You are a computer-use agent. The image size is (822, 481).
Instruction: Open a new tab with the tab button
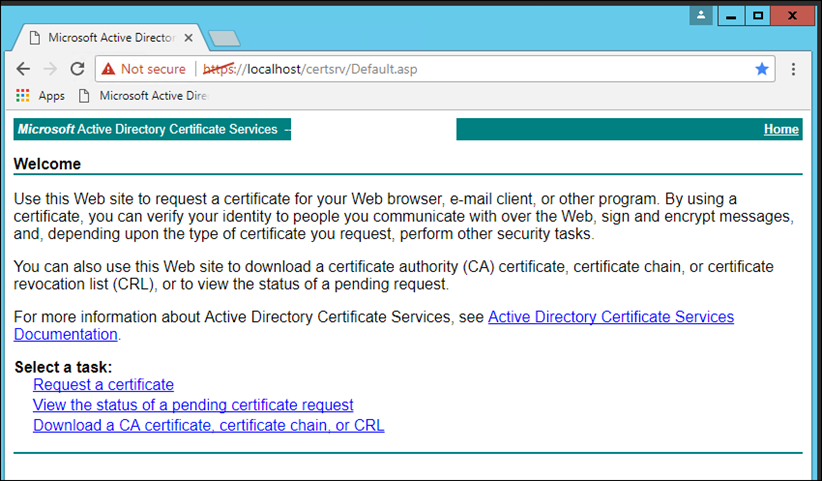[224, 38]
